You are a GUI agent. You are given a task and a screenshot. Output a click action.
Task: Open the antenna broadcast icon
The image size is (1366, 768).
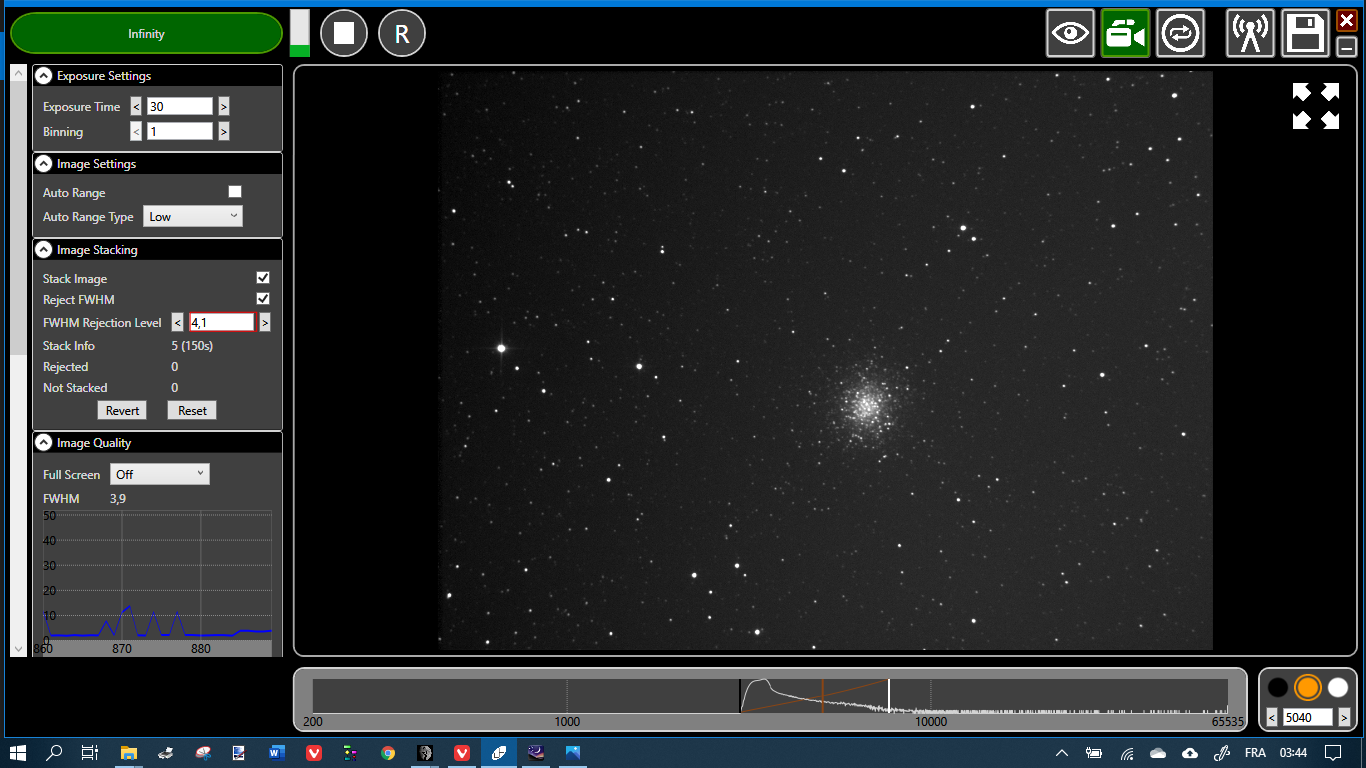[1250, 34]
